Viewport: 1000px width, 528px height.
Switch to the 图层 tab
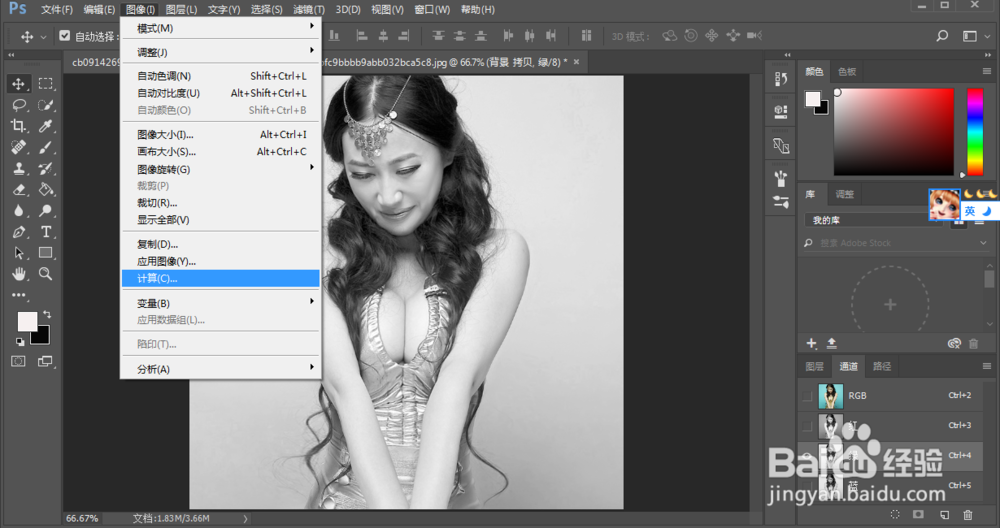(815, 366)
